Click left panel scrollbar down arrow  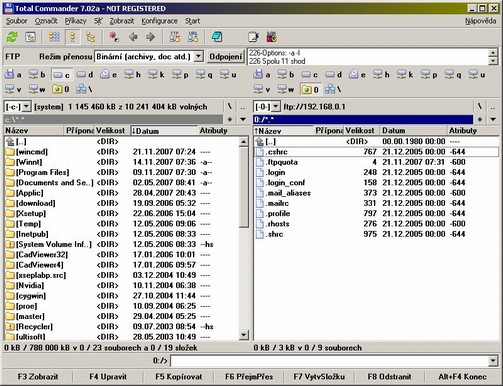(244, 335)
